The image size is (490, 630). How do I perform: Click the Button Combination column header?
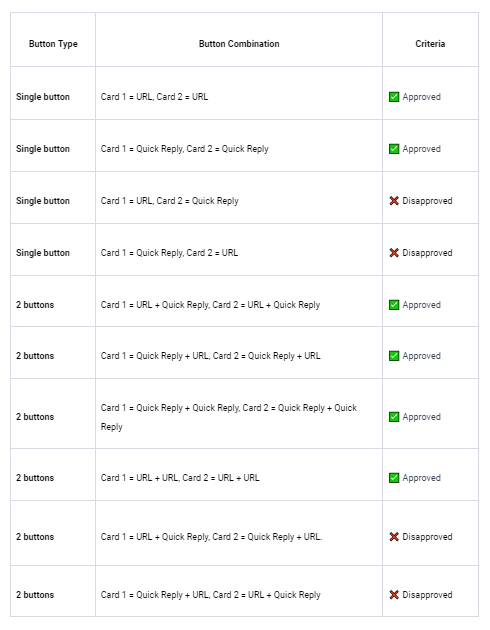pos(239,44)
